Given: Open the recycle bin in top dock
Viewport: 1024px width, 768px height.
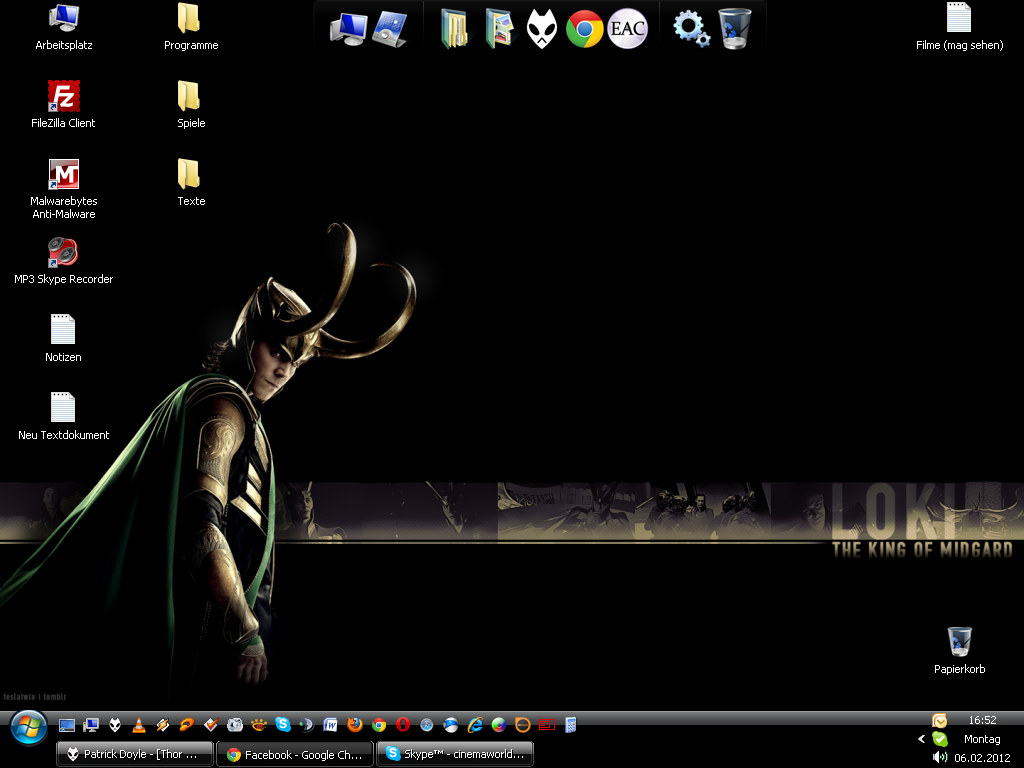Looking at the screenshot, I should pyautogui.click(x=735, y=29).
